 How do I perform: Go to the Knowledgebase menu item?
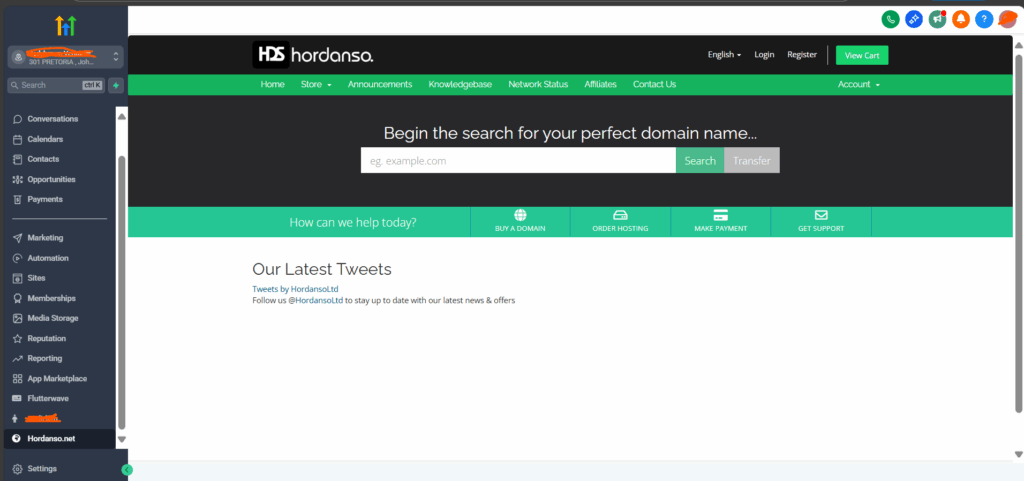click(x=460, y=85)
